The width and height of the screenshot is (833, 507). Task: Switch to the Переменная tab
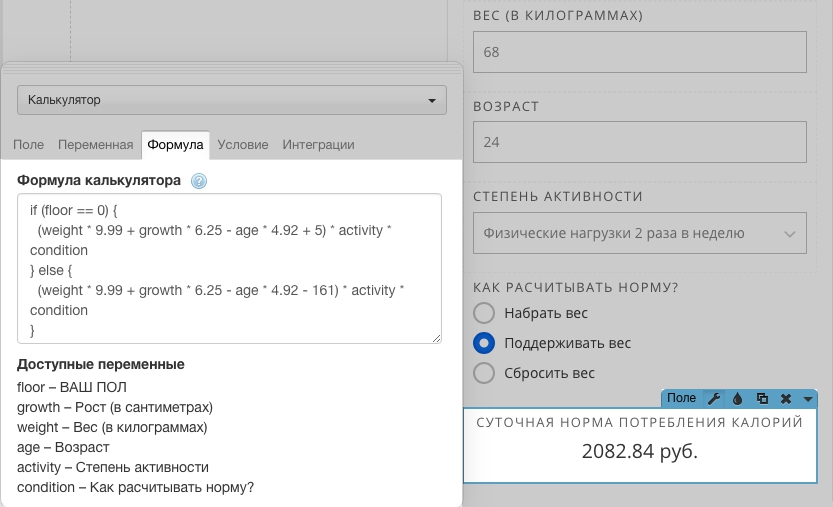point(96,145)
